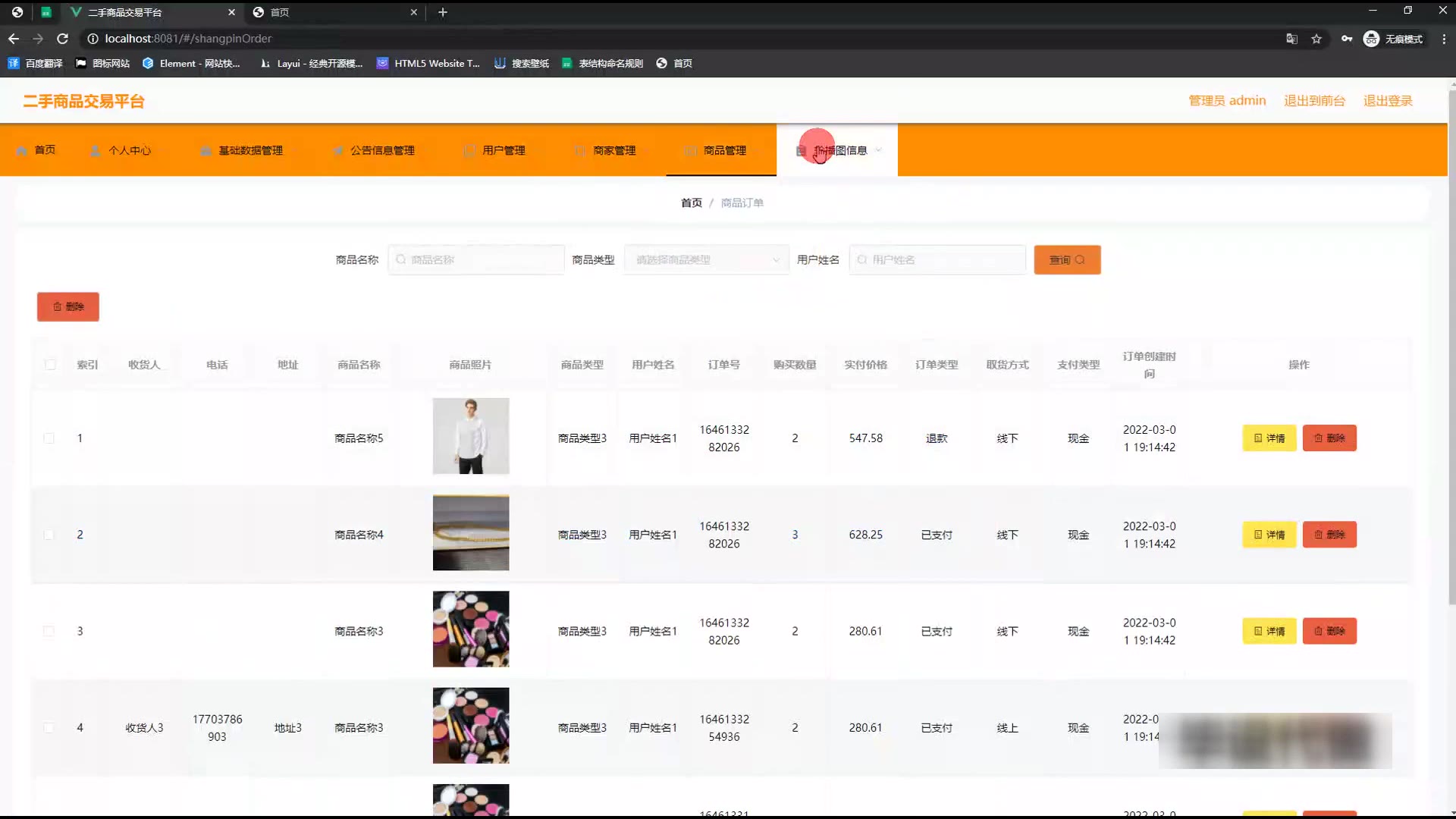The image size is (1456, 819).
Task: Delete the row 3 order
Action: (x=1329, y=631)
